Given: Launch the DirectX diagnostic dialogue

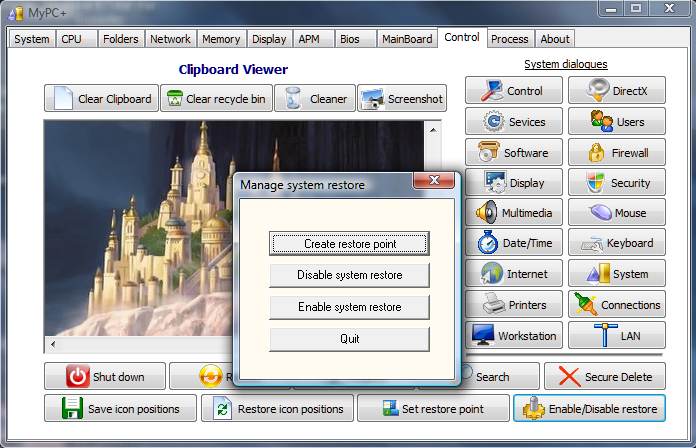Looking at the screenshot, I should point(617,91).
